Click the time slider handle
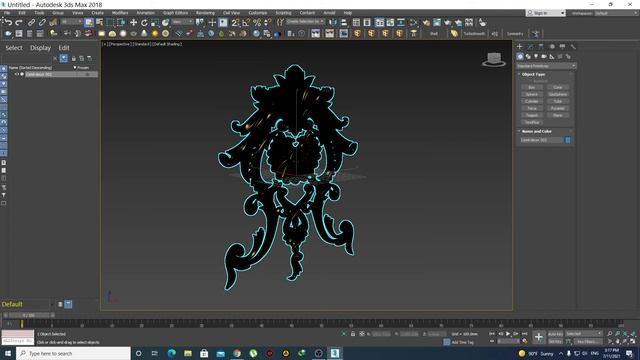640x360 pixels. pyautogui.click(x=29, y=316)
